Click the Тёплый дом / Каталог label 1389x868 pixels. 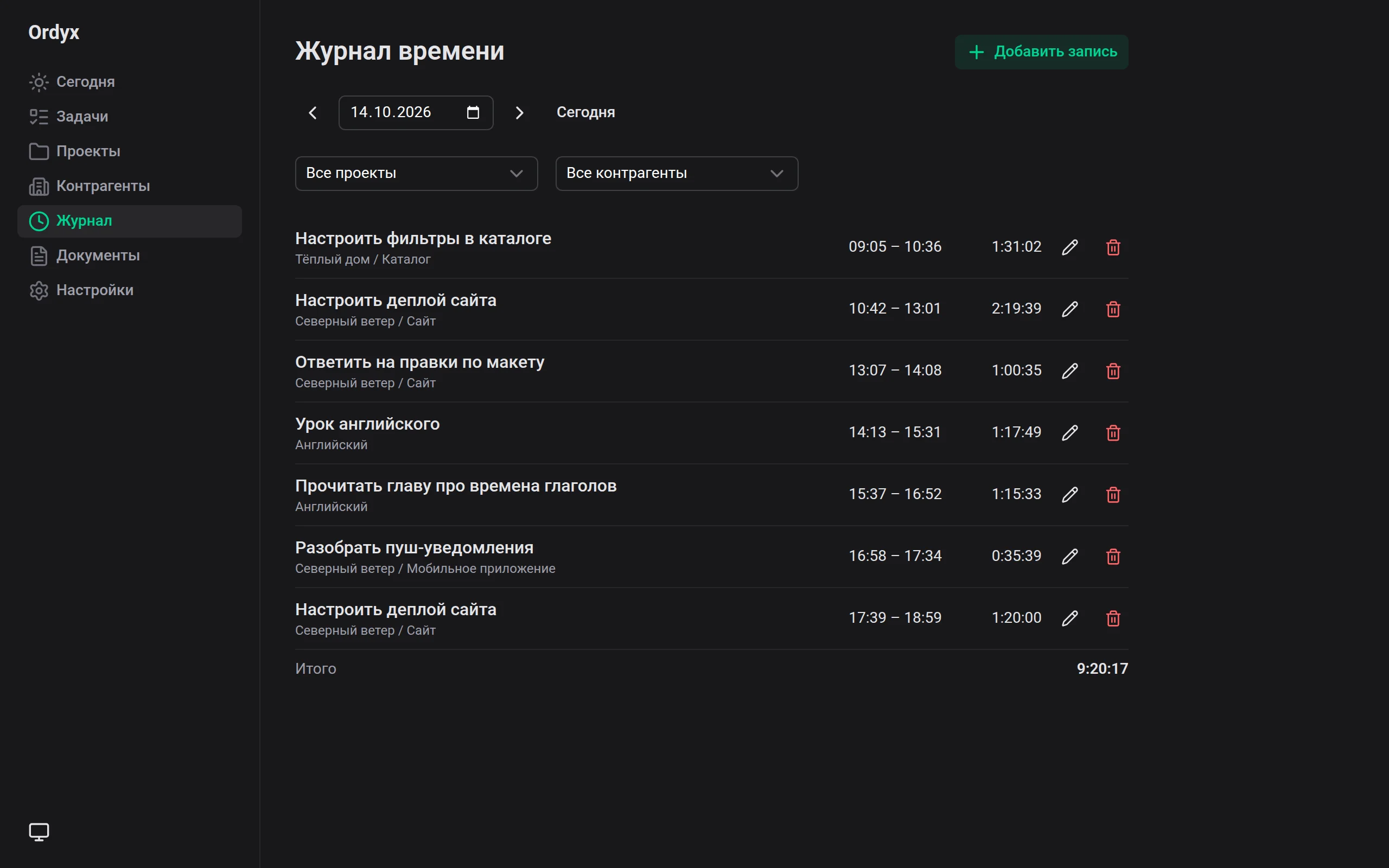363,259
